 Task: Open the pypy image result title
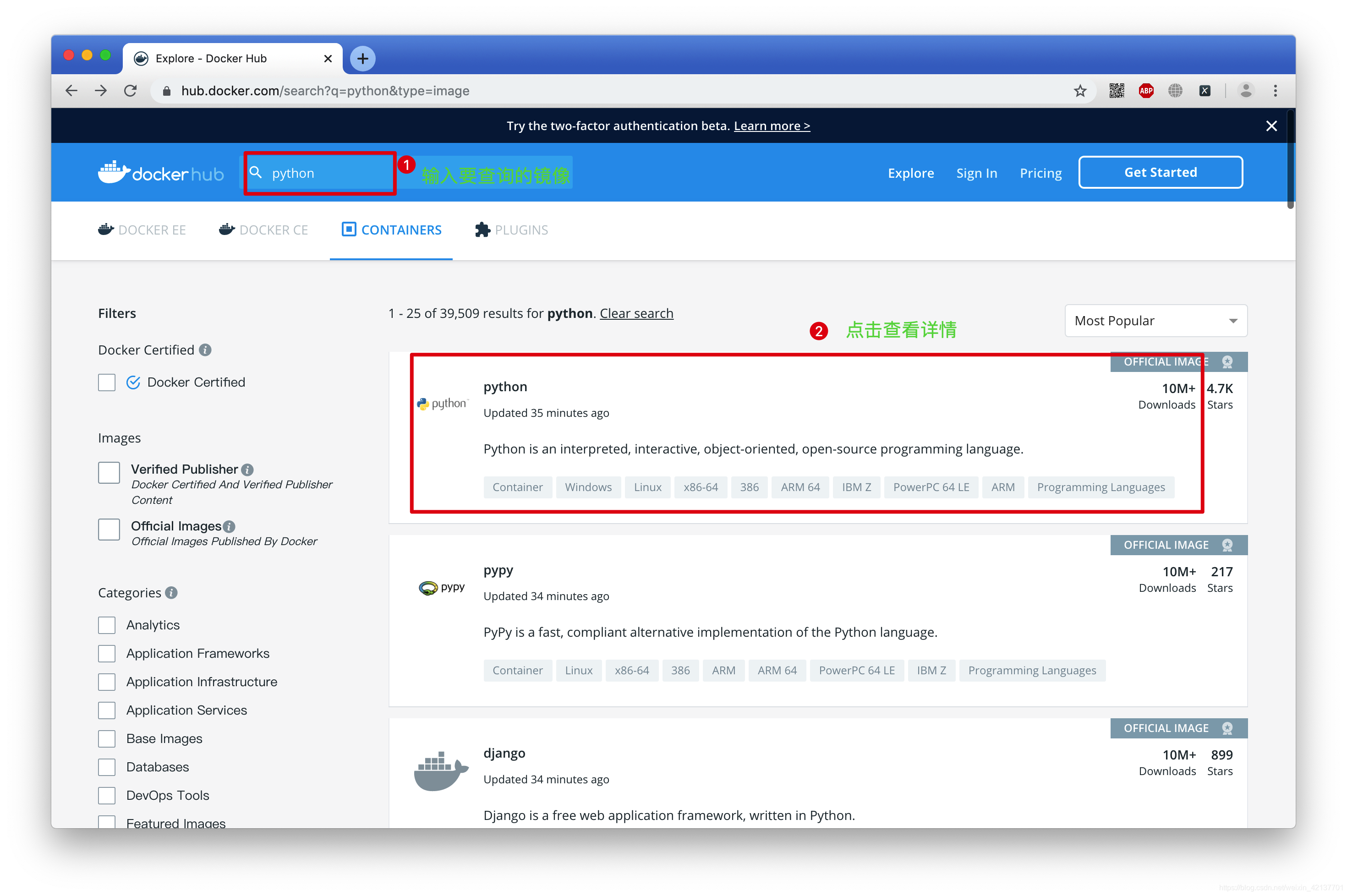(498, 570)
